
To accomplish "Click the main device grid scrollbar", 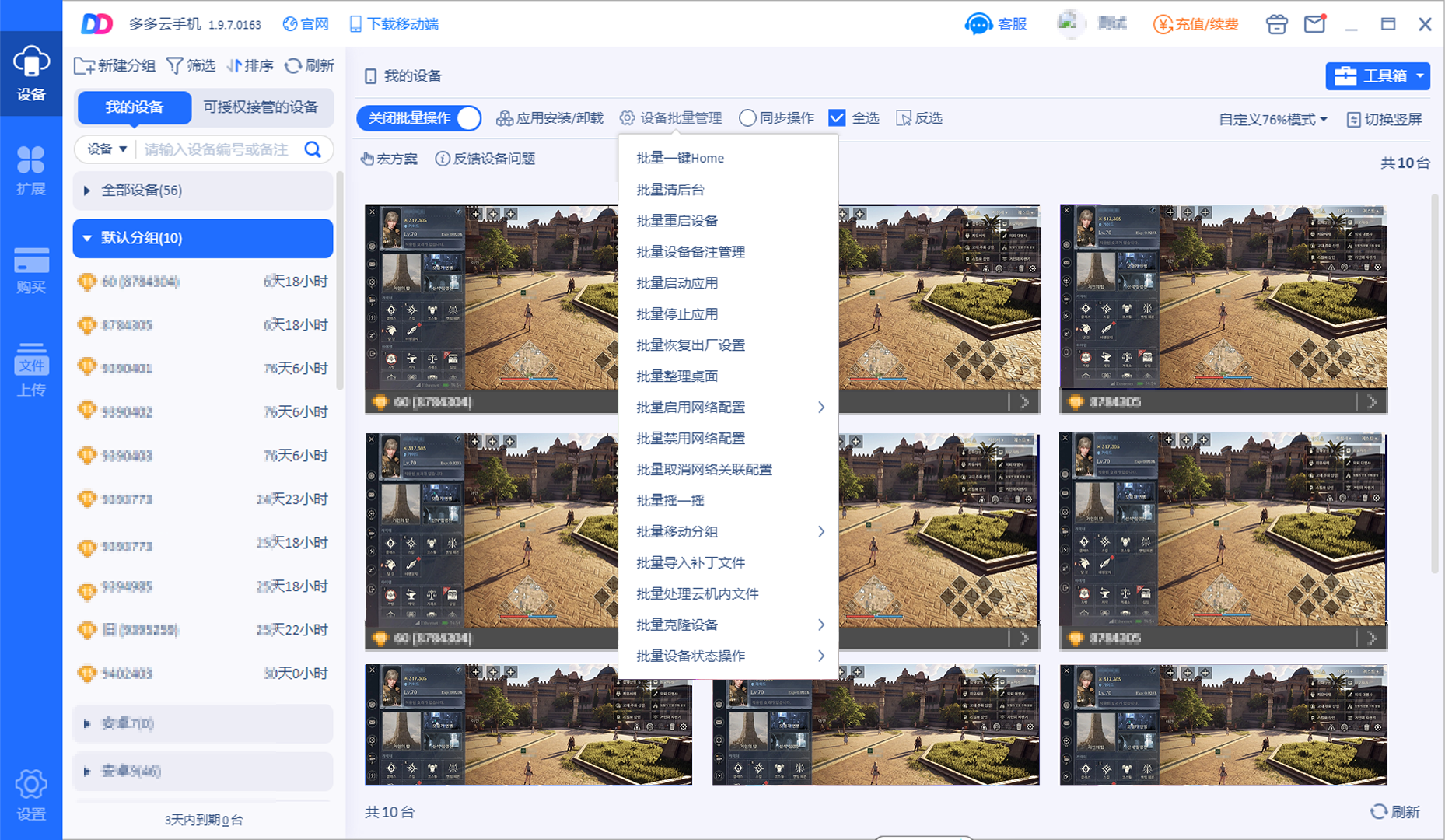I will coord(1435,385).
